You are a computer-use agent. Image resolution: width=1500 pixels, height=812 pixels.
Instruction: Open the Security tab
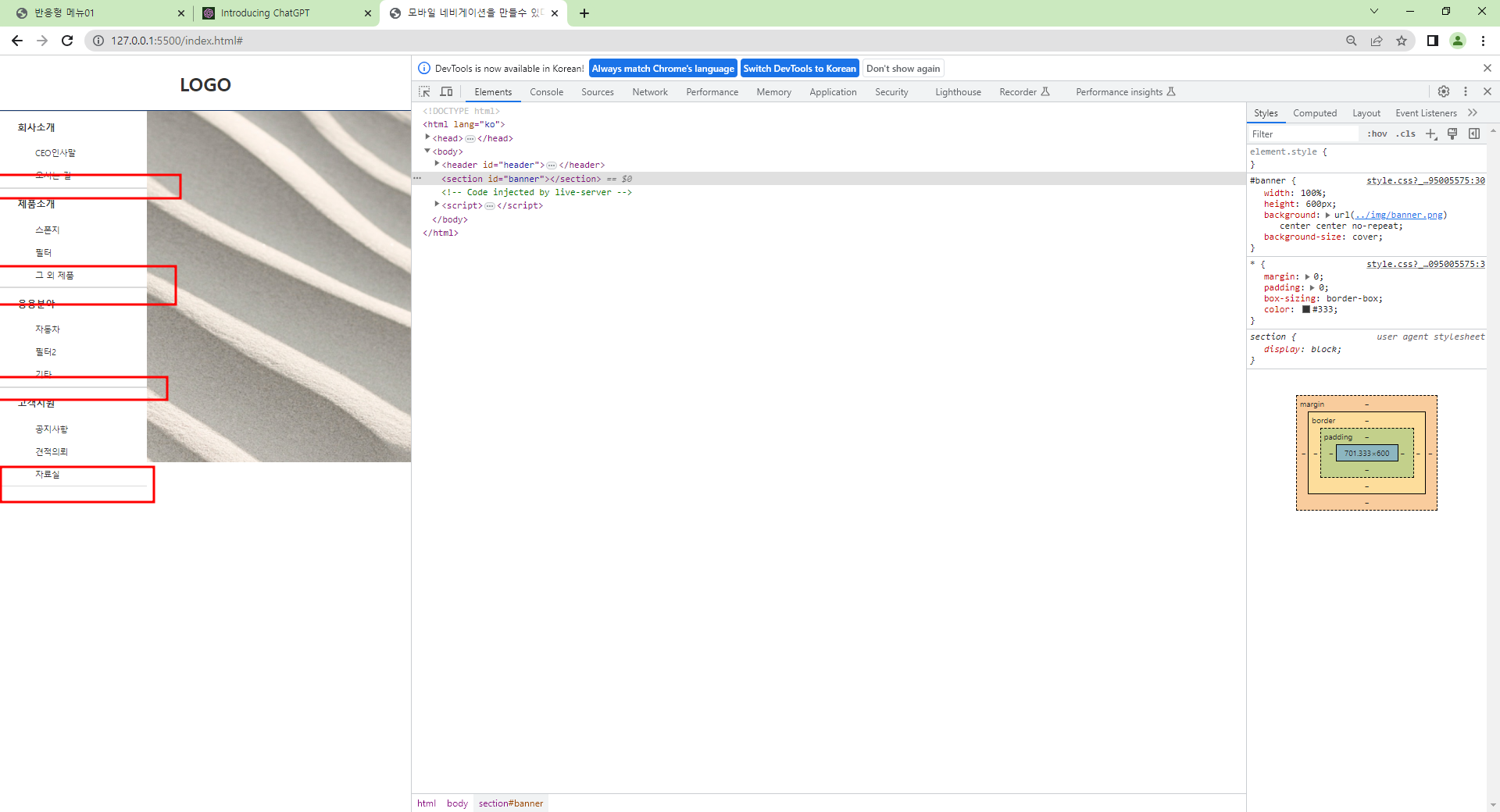pos(891,91)
